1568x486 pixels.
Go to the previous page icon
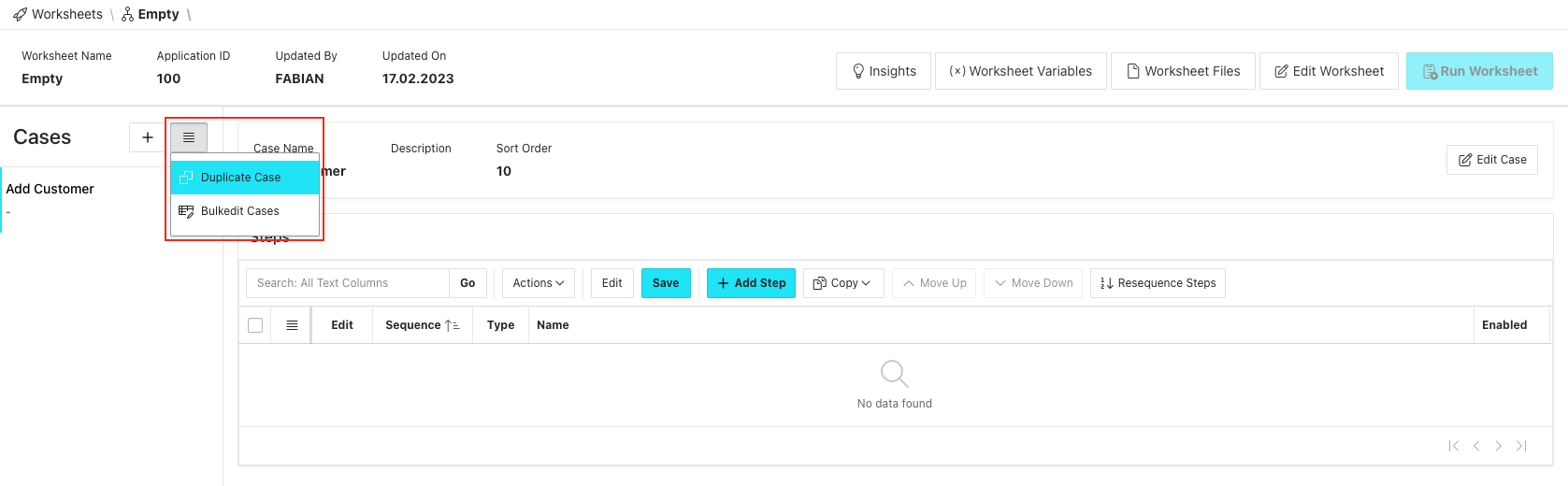[1476, 446]
